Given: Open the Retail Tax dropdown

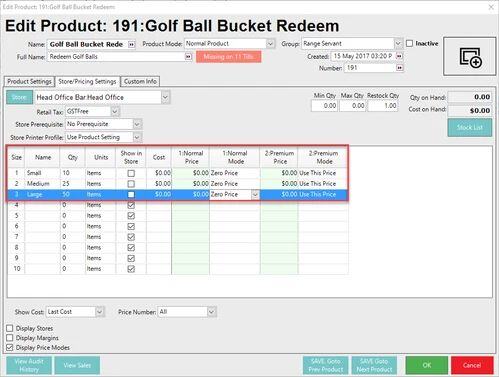Looking at the screenshot, I should (115, 111).
